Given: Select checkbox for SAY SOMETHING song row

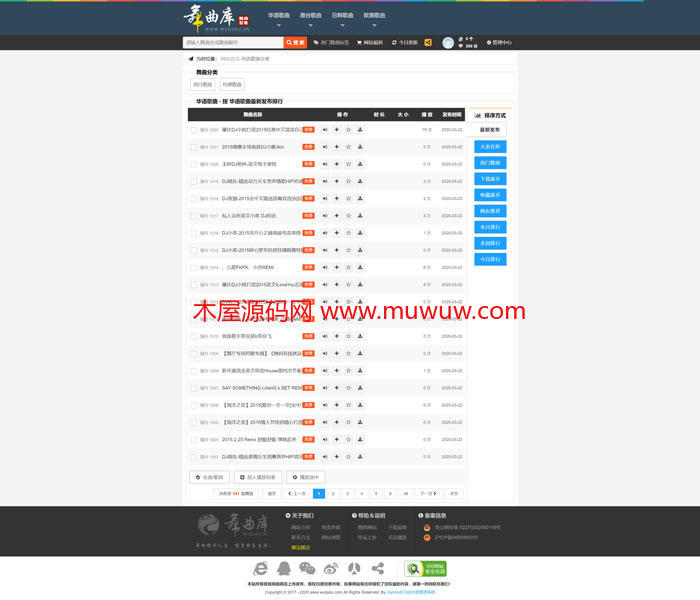Looking at the screenshot, I should [194, 387].
